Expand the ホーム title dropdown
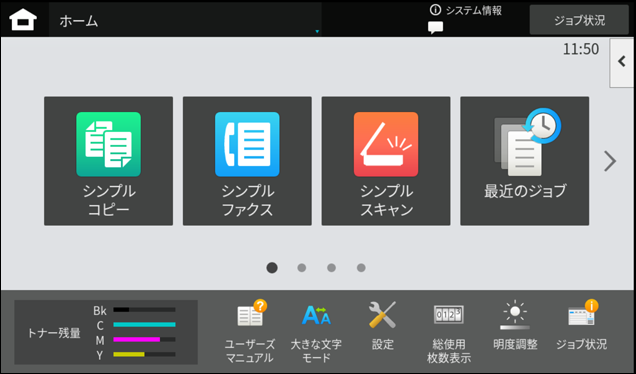Viewport: 636px width, 374px height. point(185,19)
